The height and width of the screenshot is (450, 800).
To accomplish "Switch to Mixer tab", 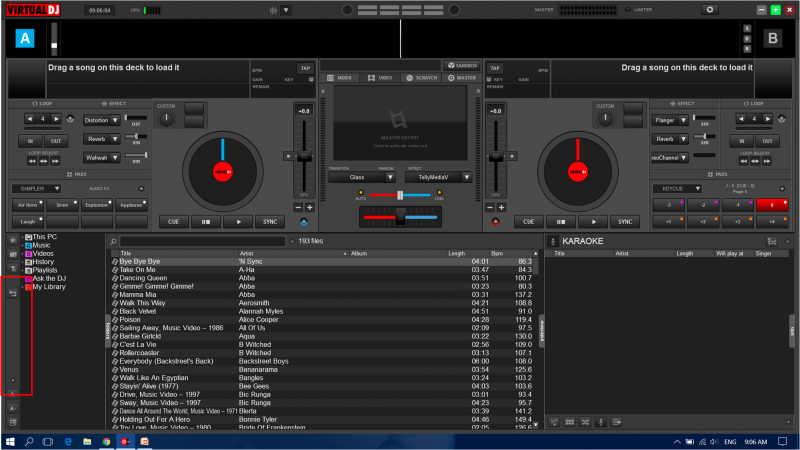I will click(x=339, y=78).
